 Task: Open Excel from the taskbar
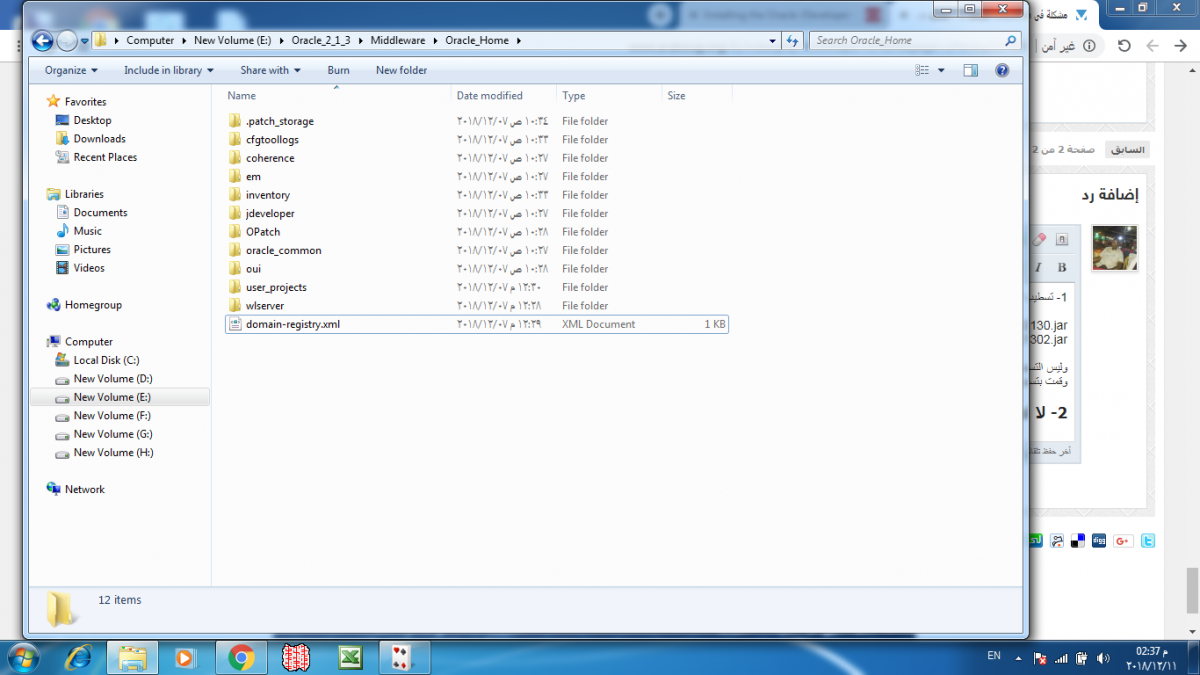tap(350, 657)
